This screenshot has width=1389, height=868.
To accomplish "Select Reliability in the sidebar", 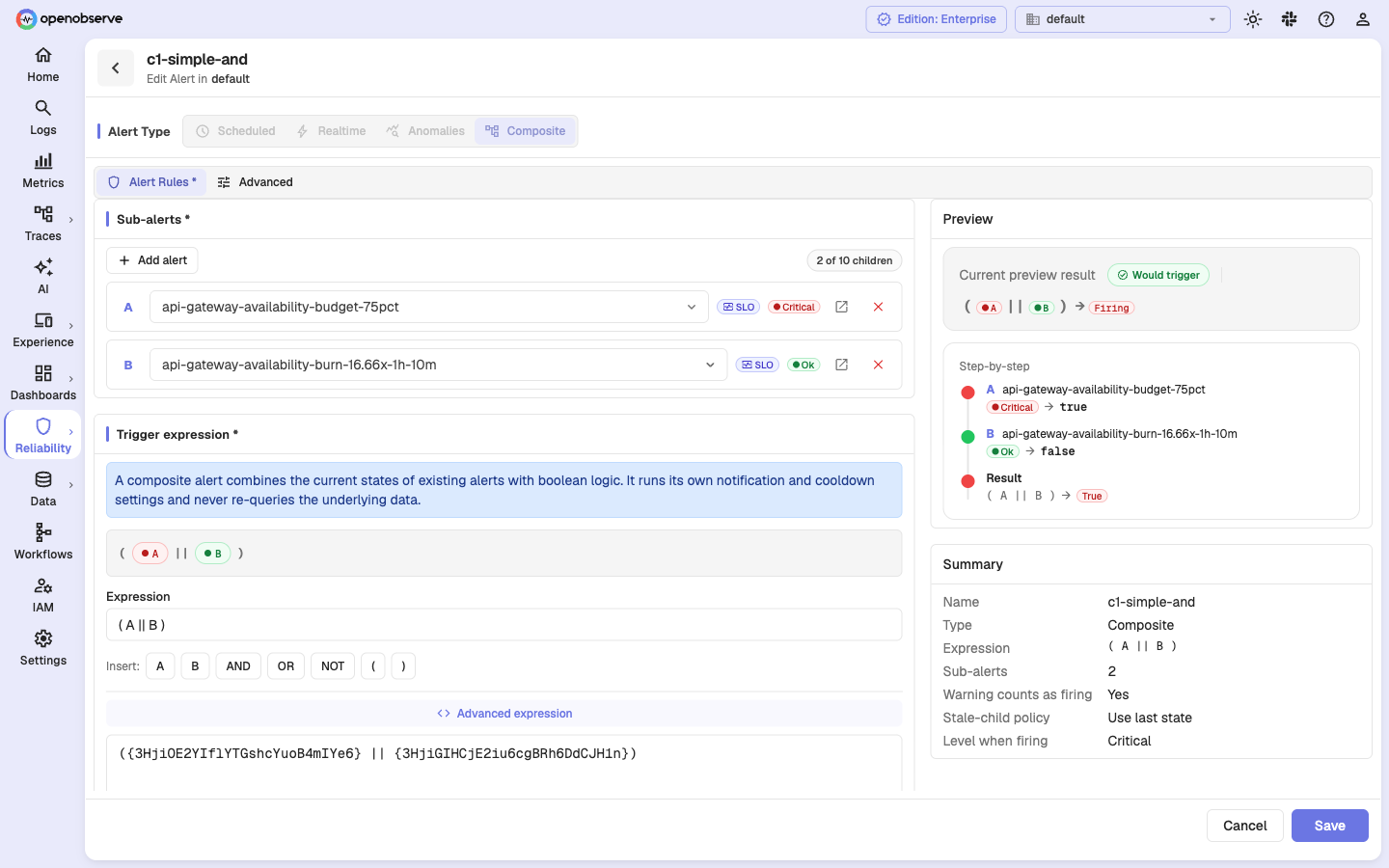I will [42, 436].
